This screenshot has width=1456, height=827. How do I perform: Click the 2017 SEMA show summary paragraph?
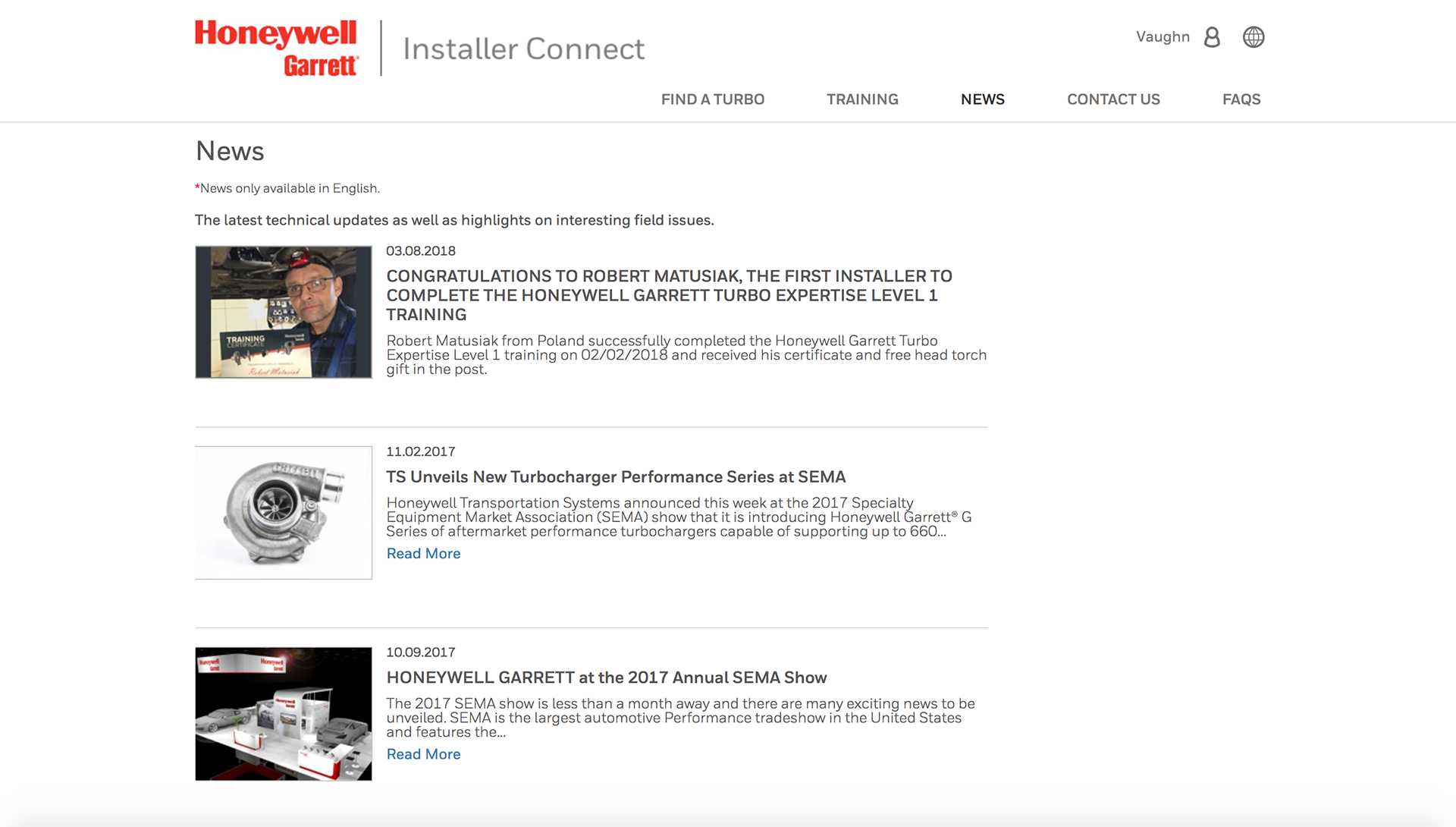click(680, 718)
